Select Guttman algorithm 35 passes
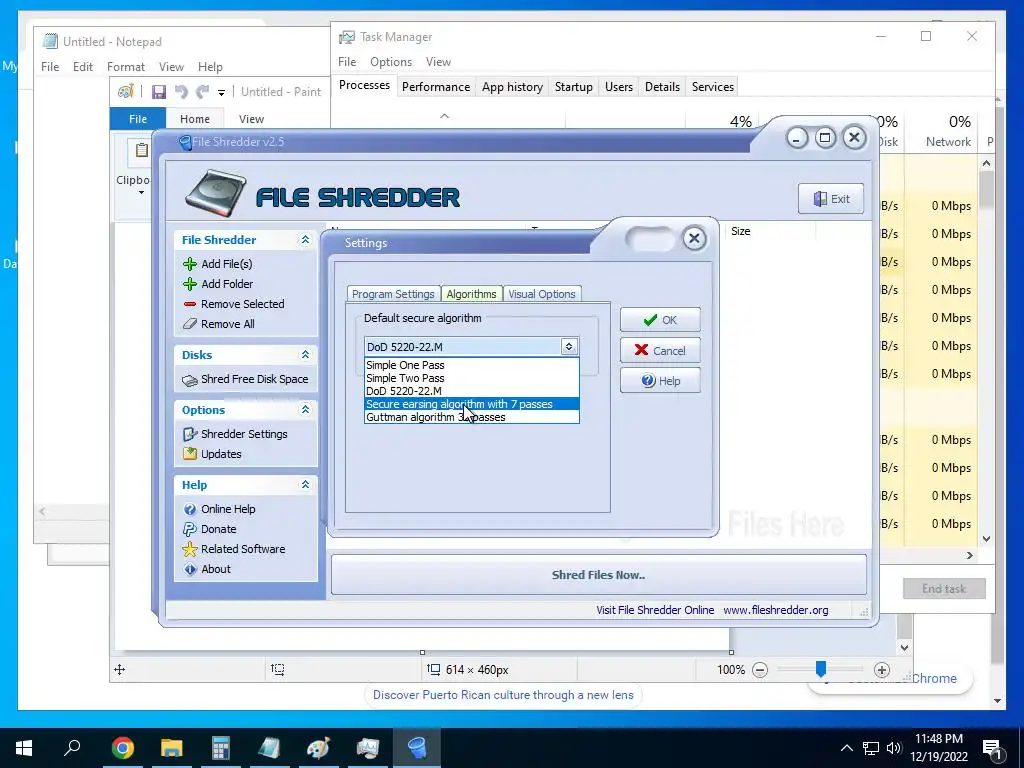The image size is (1024, 768). click(472, 417)
